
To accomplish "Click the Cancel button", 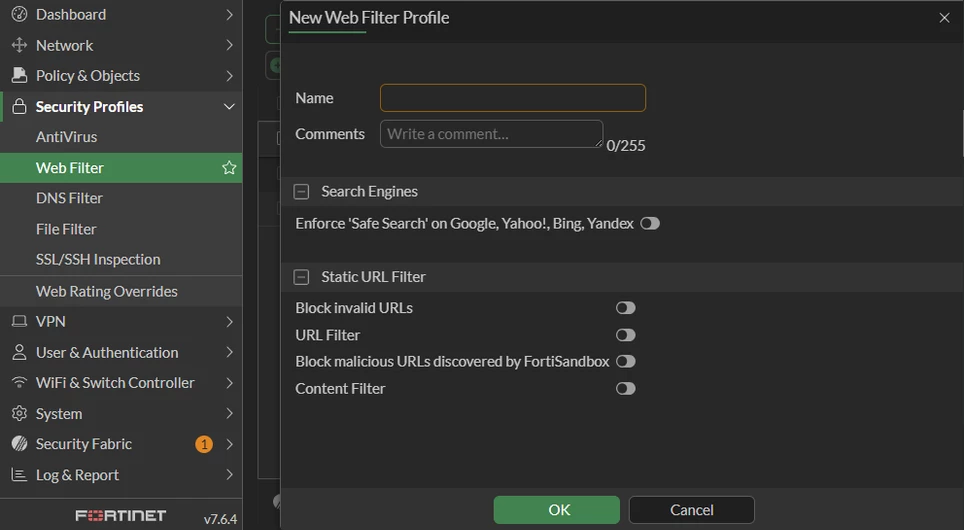I will [x=692, y=510].
